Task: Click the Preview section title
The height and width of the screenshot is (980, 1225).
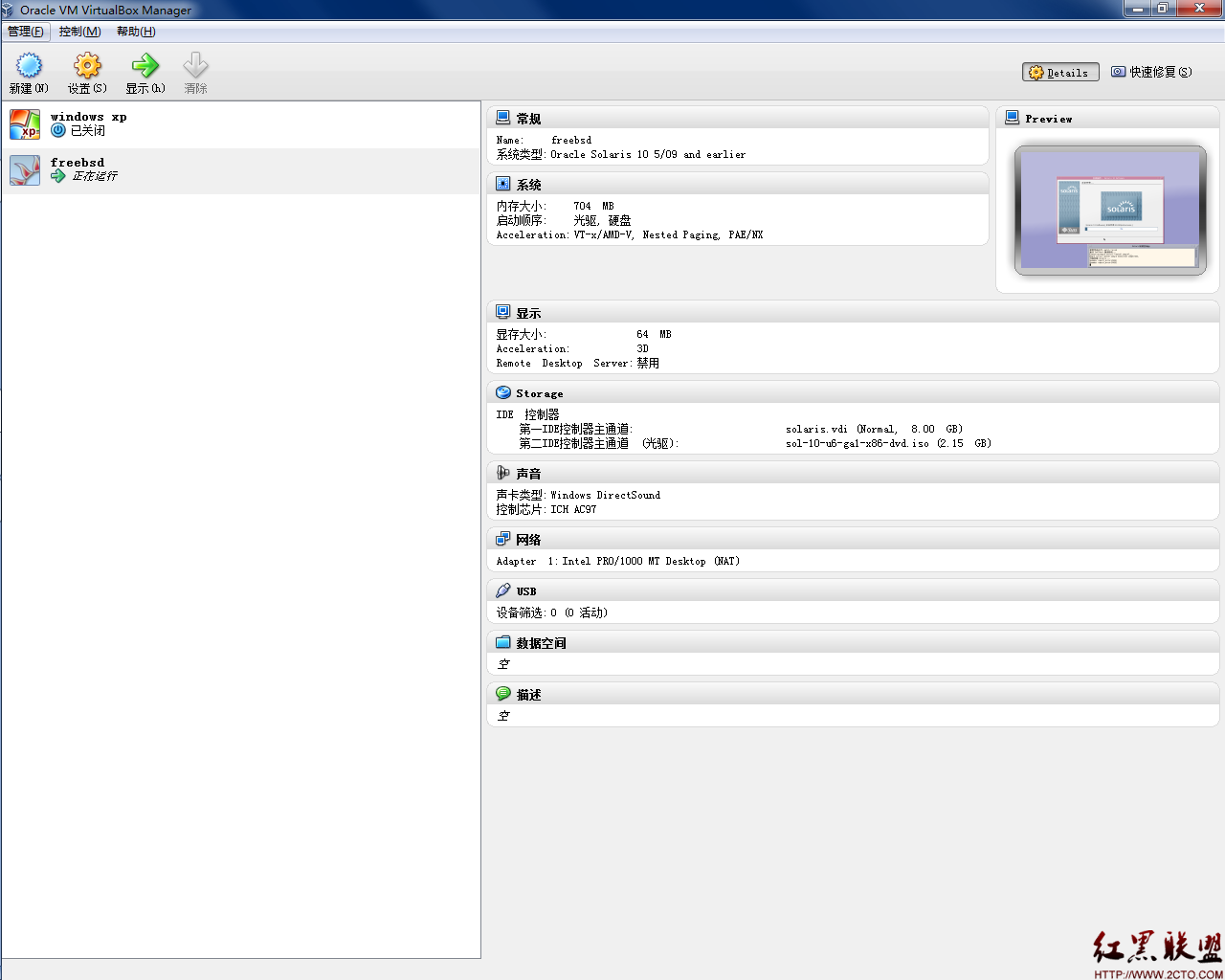Action: point(1049,119)
